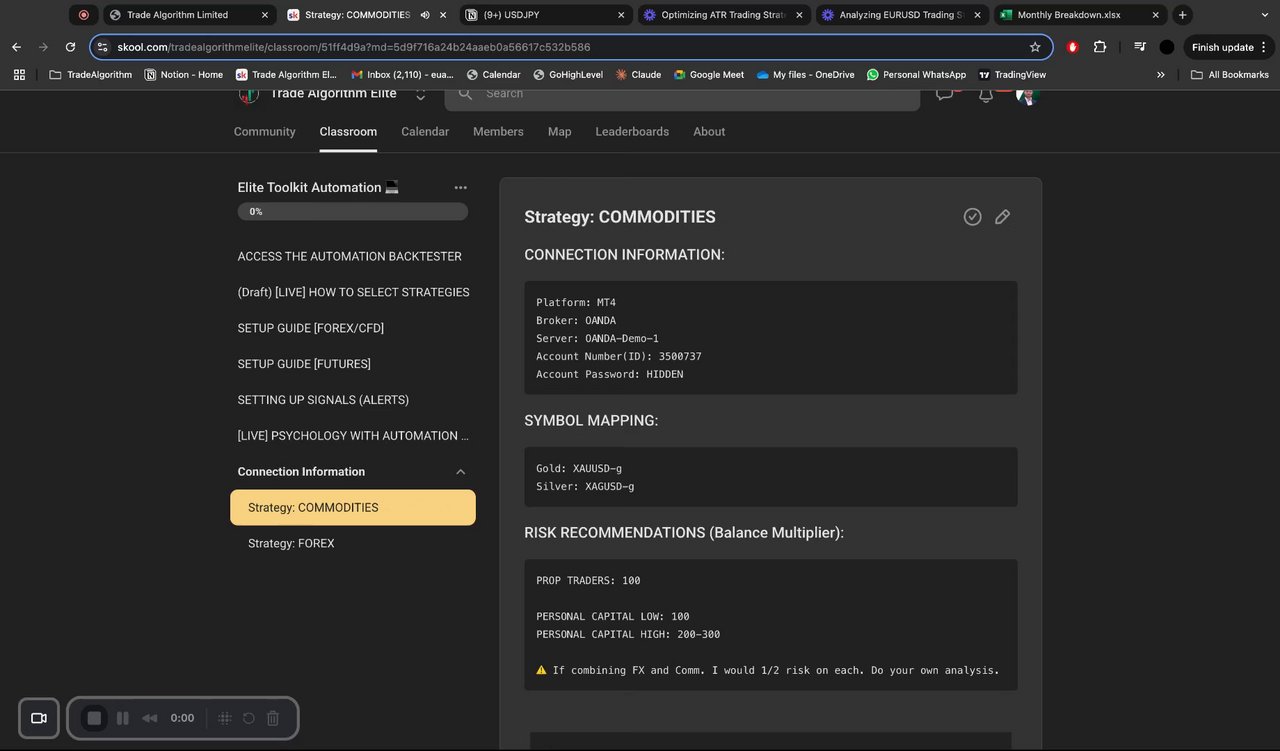Open the chat messages icon
Viewport: 1280px width, 751px height.
944,94
